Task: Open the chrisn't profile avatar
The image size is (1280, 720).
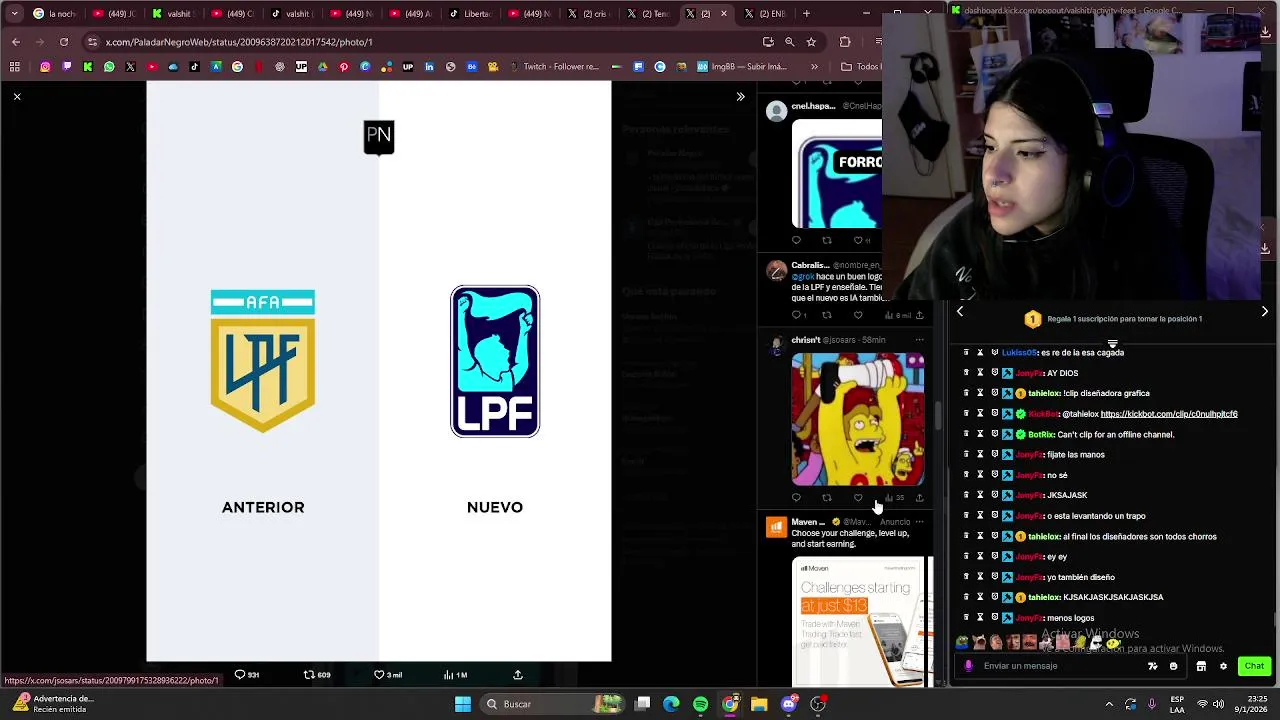Action: (x=776, y=345)
